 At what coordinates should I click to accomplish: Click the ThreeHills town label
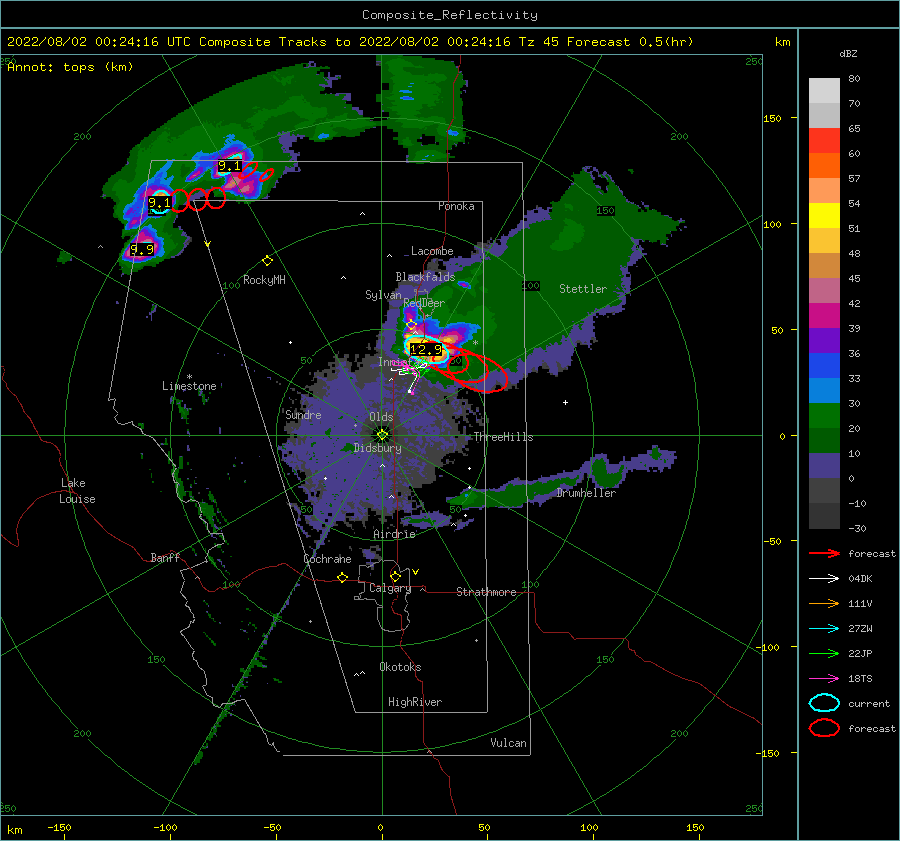pyautogui.click(x=503, y=437)
